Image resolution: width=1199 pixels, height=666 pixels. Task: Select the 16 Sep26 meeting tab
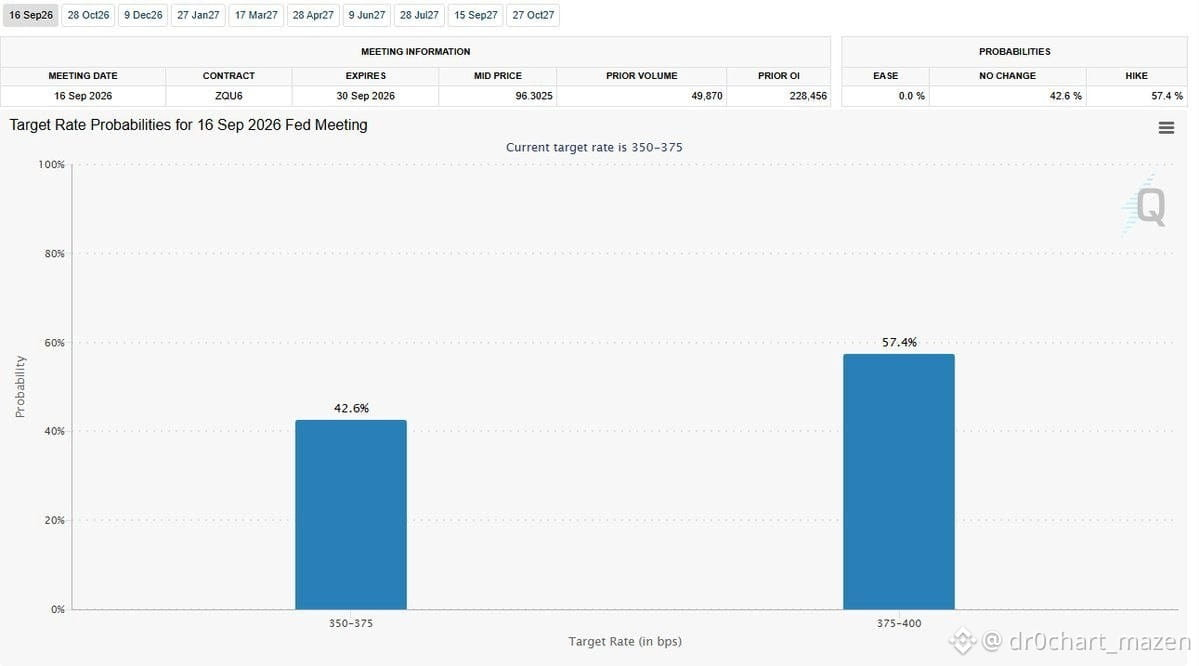(x=31, y=15)
